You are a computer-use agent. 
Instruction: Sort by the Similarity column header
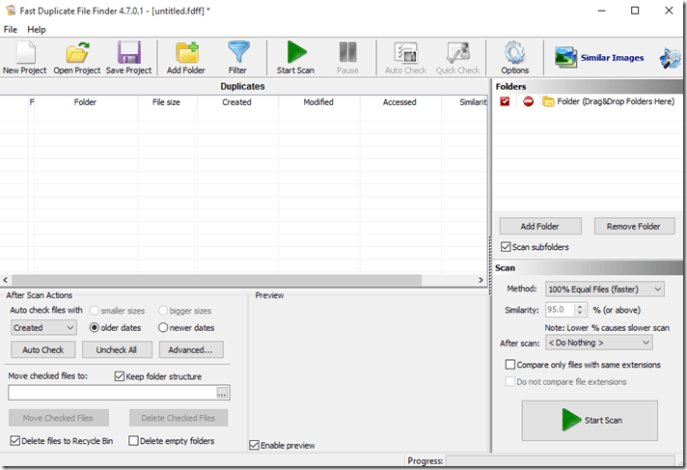(x=465, y=102)
